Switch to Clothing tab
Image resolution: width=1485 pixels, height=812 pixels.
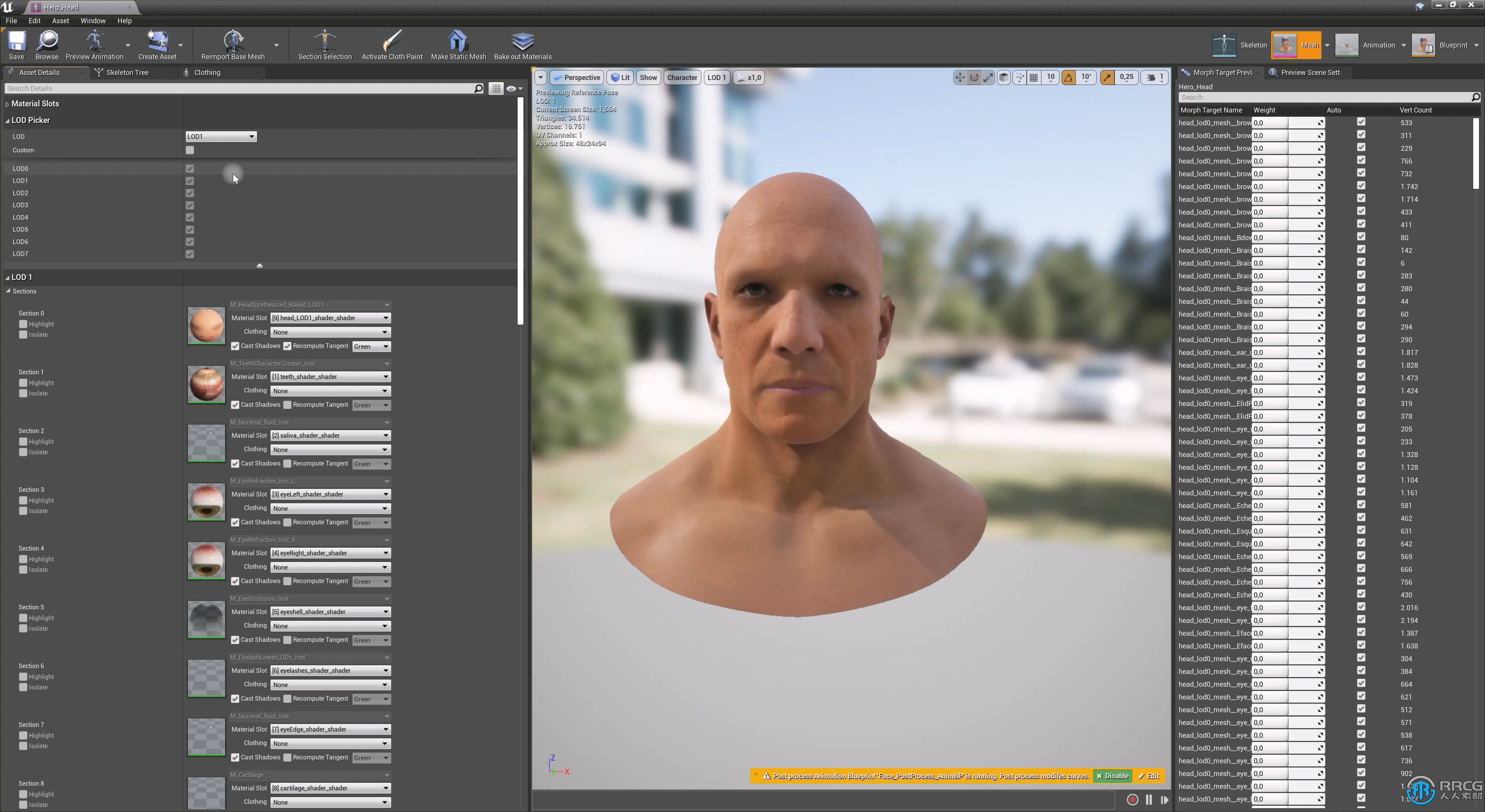[207, 73]
